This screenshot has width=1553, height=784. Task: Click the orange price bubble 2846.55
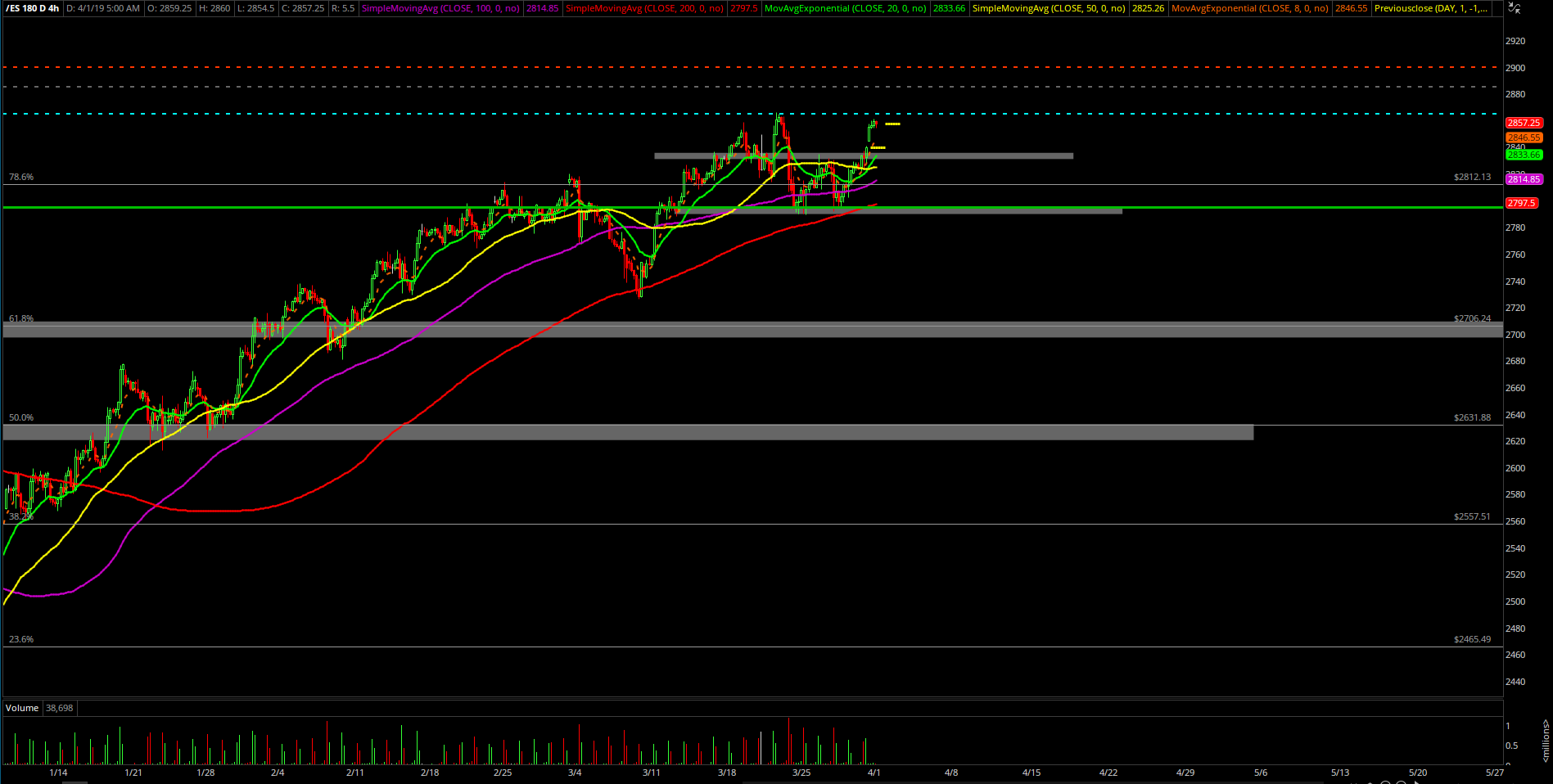point(1524,137)
